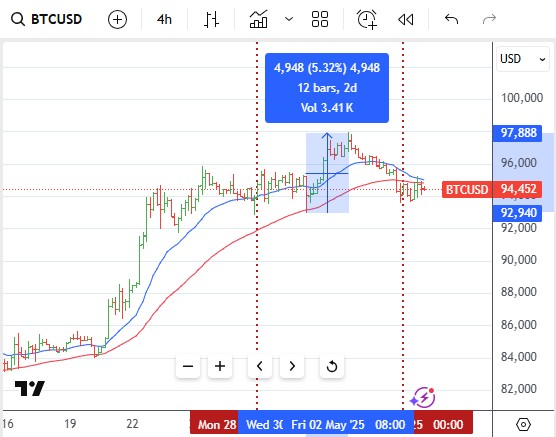
Task: Click the TradingView logo
Action: pyautogui.click(x=30, y=388)
